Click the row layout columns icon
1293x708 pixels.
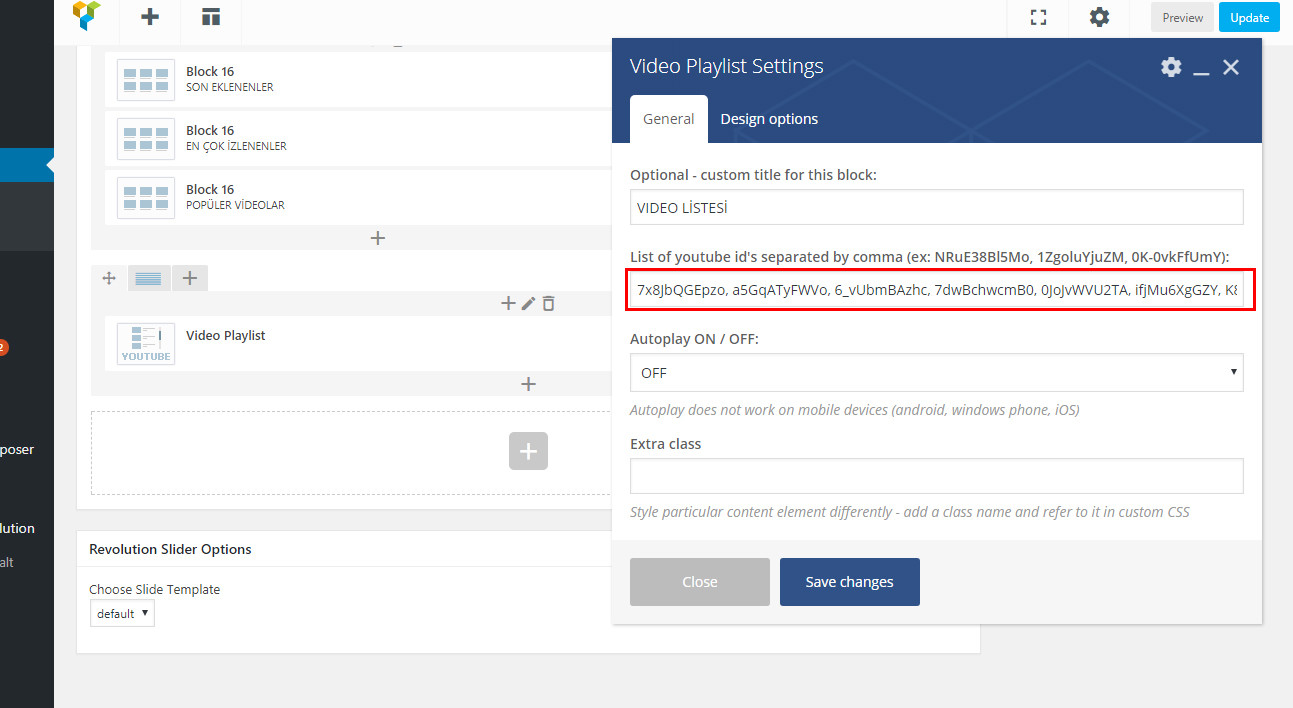pyautogui.click(x=148, y=279)
